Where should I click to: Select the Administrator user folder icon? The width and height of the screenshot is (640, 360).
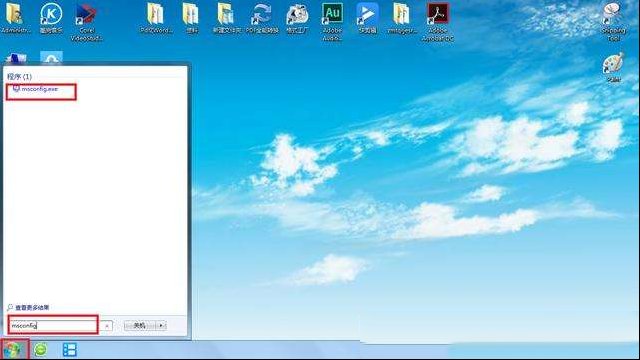point(16,18)
